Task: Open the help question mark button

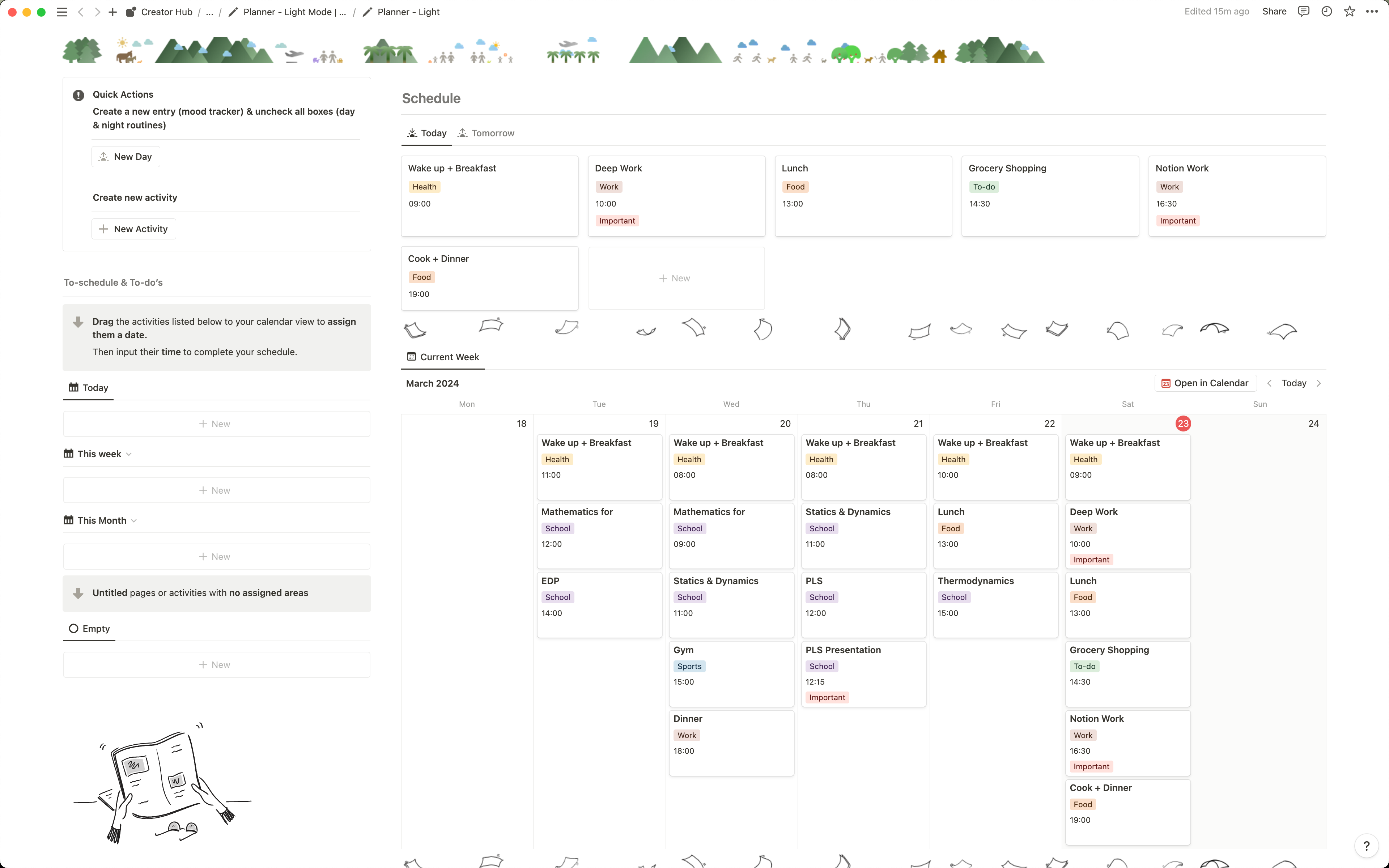Action: click(x=1366, y=845)
